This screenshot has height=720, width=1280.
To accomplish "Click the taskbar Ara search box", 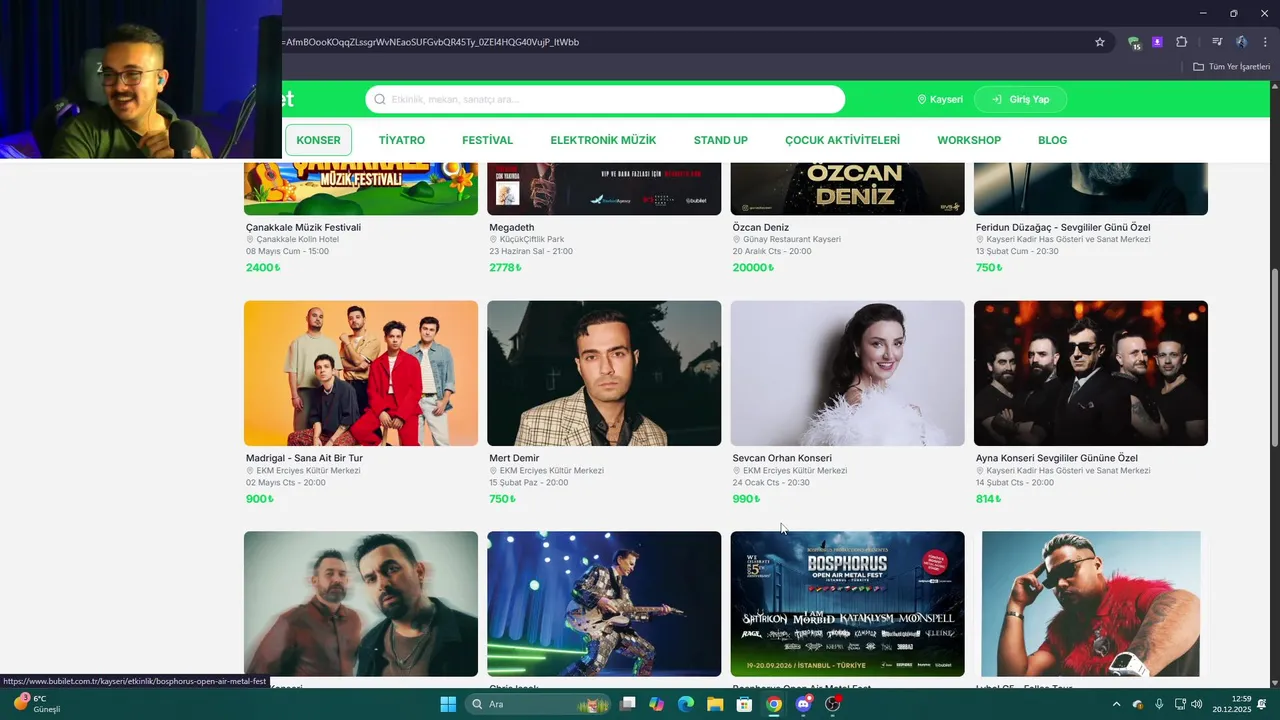I will [x=540, y=704].
